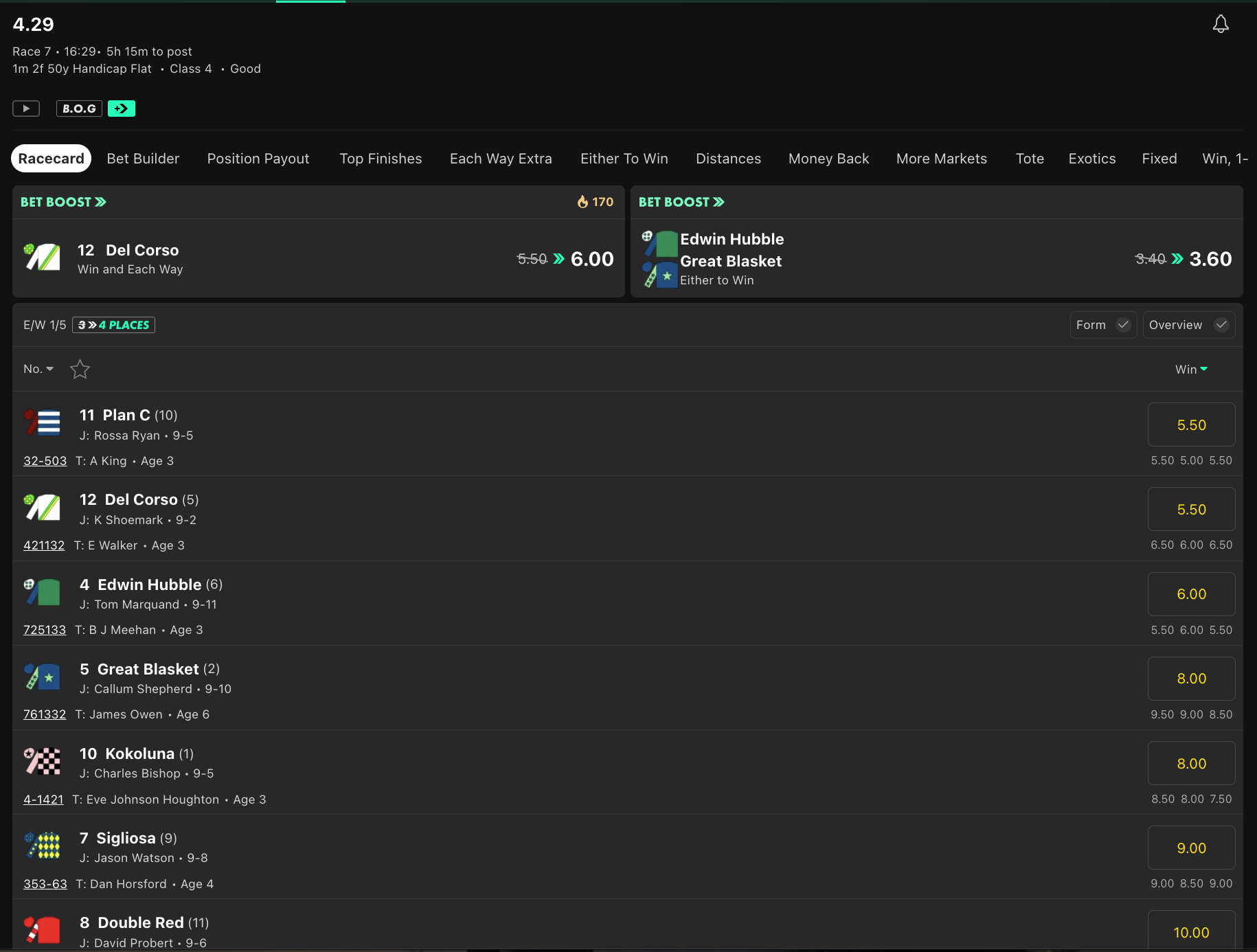
Task: Select Double Red odds 10.00 button
Action: pos(1191,931)
